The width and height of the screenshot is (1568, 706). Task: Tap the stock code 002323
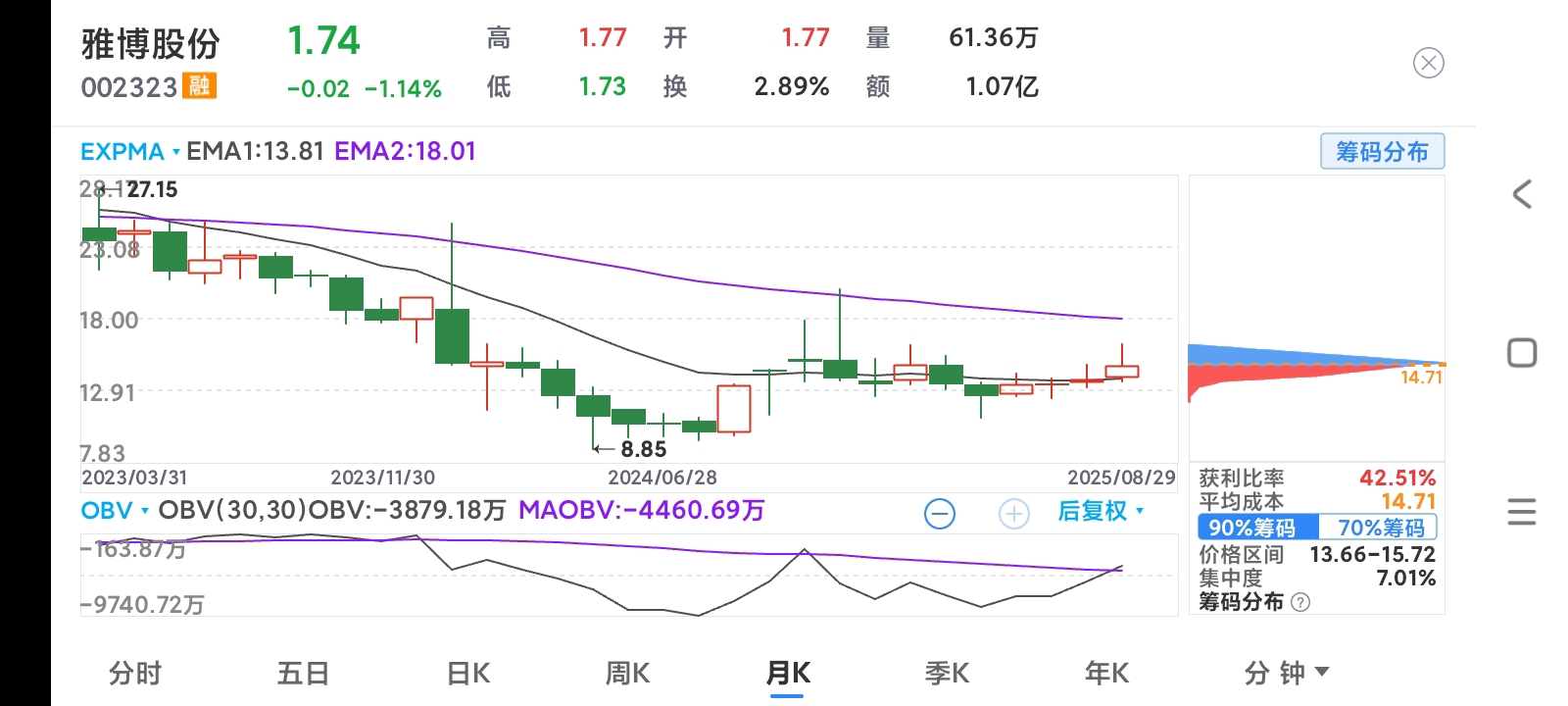[128, 87]
